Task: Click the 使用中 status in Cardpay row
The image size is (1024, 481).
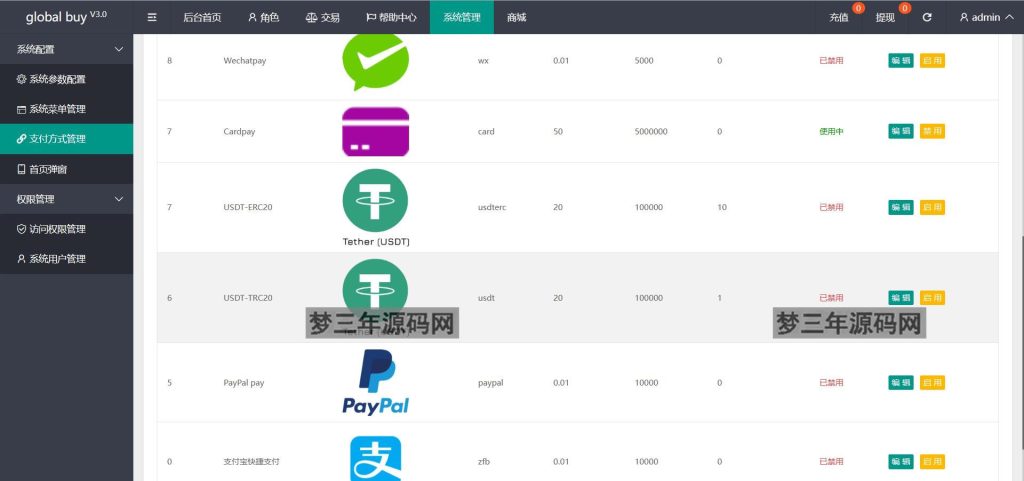Action: point(831,131)
